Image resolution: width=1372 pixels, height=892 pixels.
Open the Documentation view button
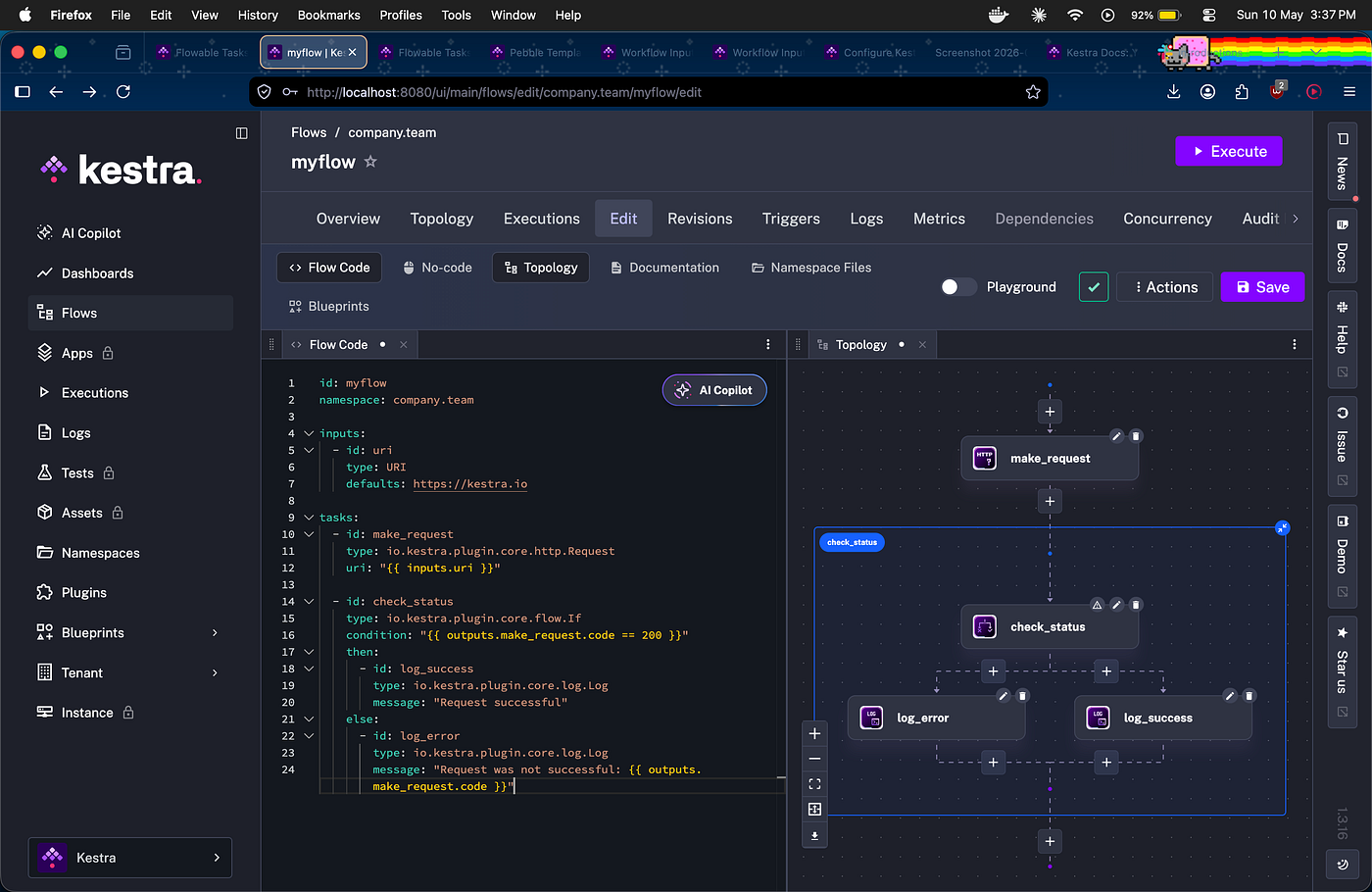664,268
